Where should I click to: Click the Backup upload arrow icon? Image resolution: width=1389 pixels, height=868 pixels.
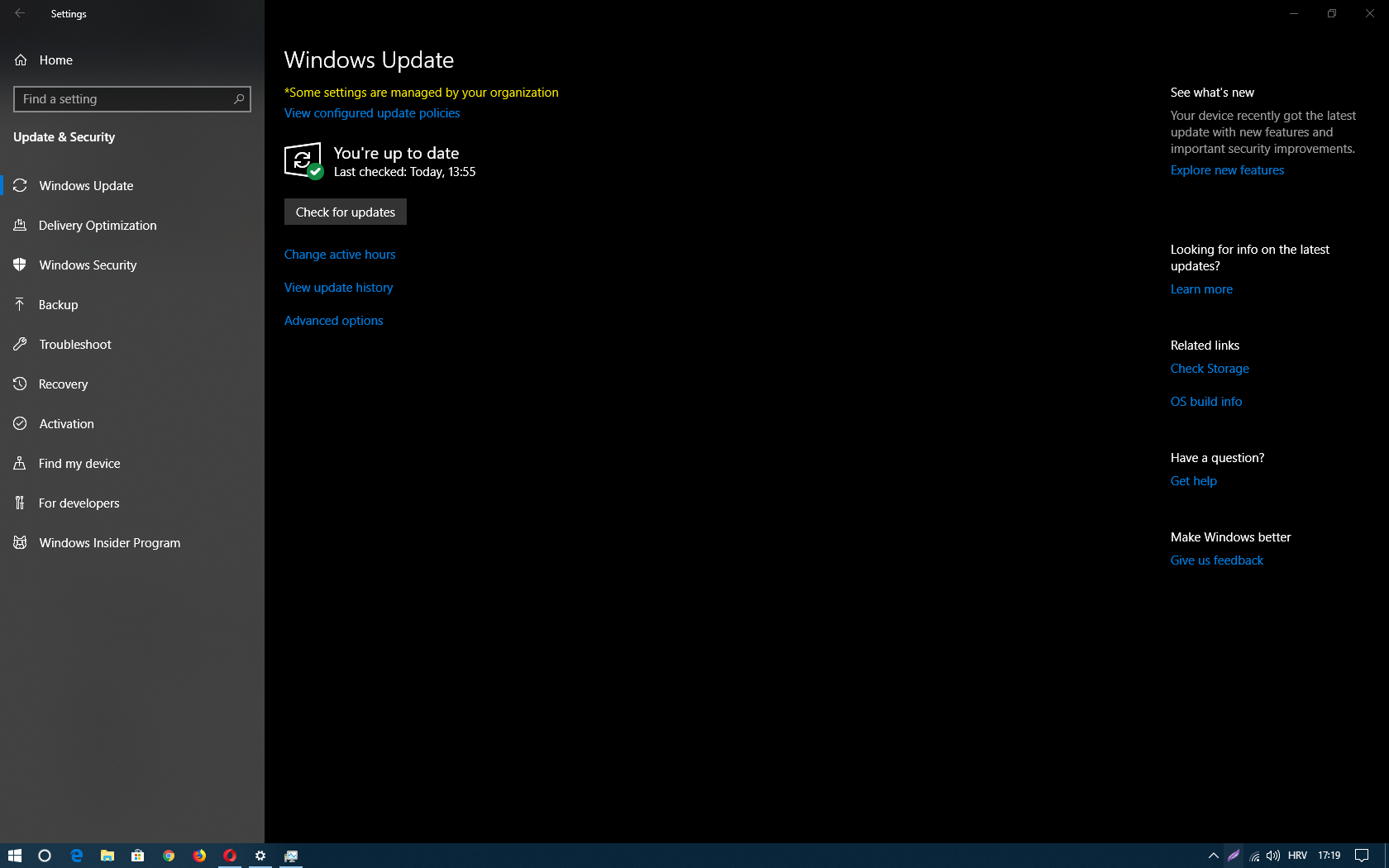(x=20, y=305)
